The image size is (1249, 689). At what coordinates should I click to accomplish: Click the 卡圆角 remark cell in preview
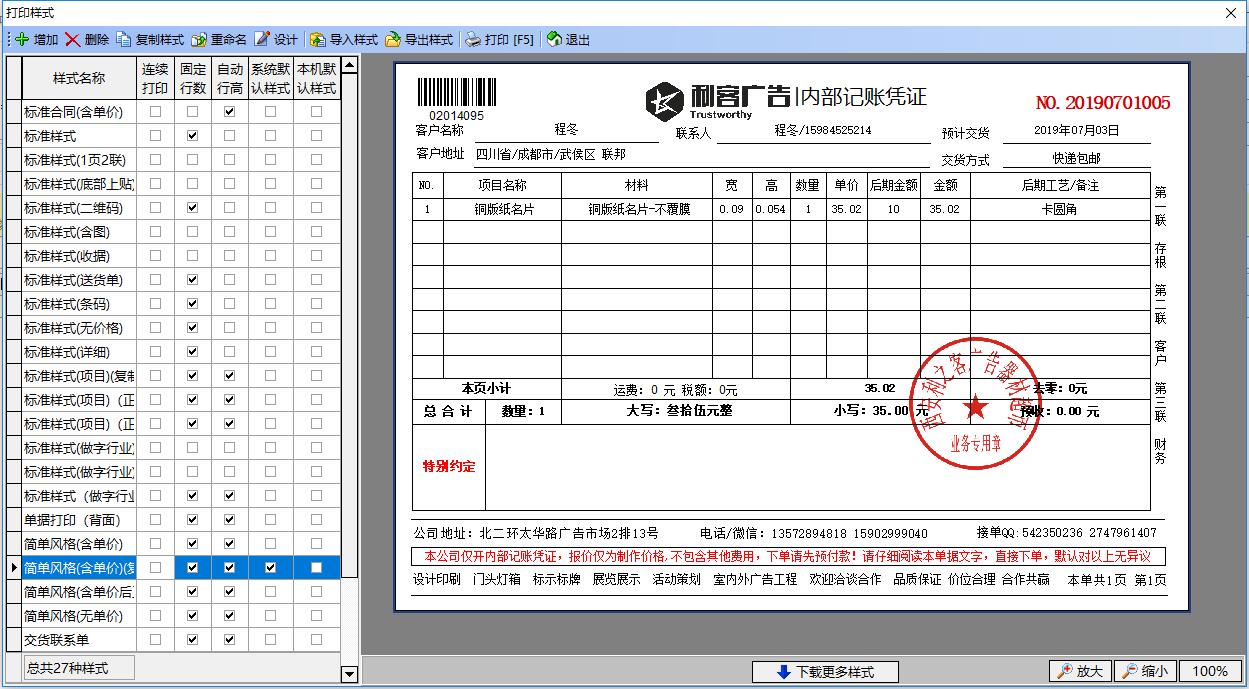pos(1059,209)
